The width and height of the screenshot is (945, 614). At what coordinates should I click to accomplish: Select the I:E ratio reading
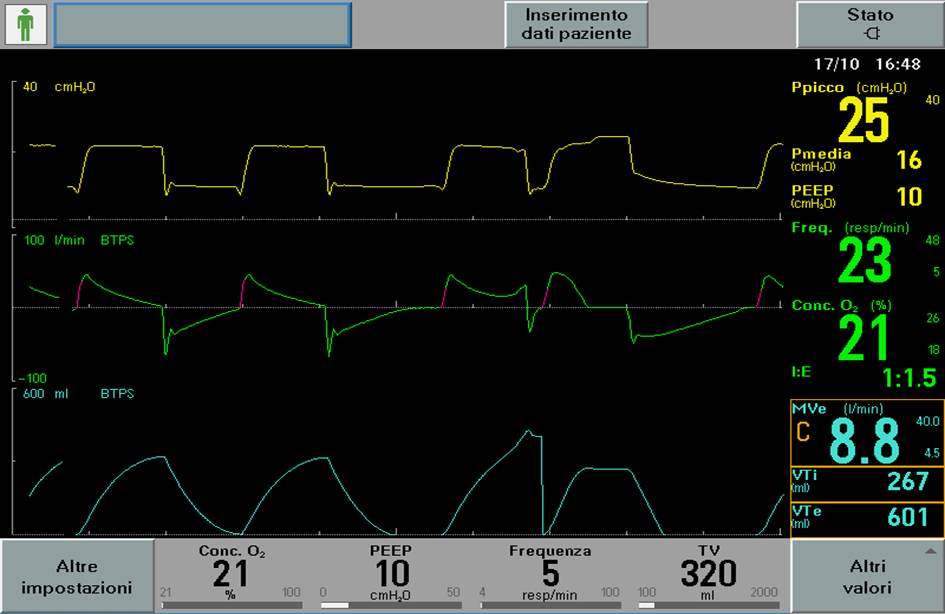pos(908,378)
